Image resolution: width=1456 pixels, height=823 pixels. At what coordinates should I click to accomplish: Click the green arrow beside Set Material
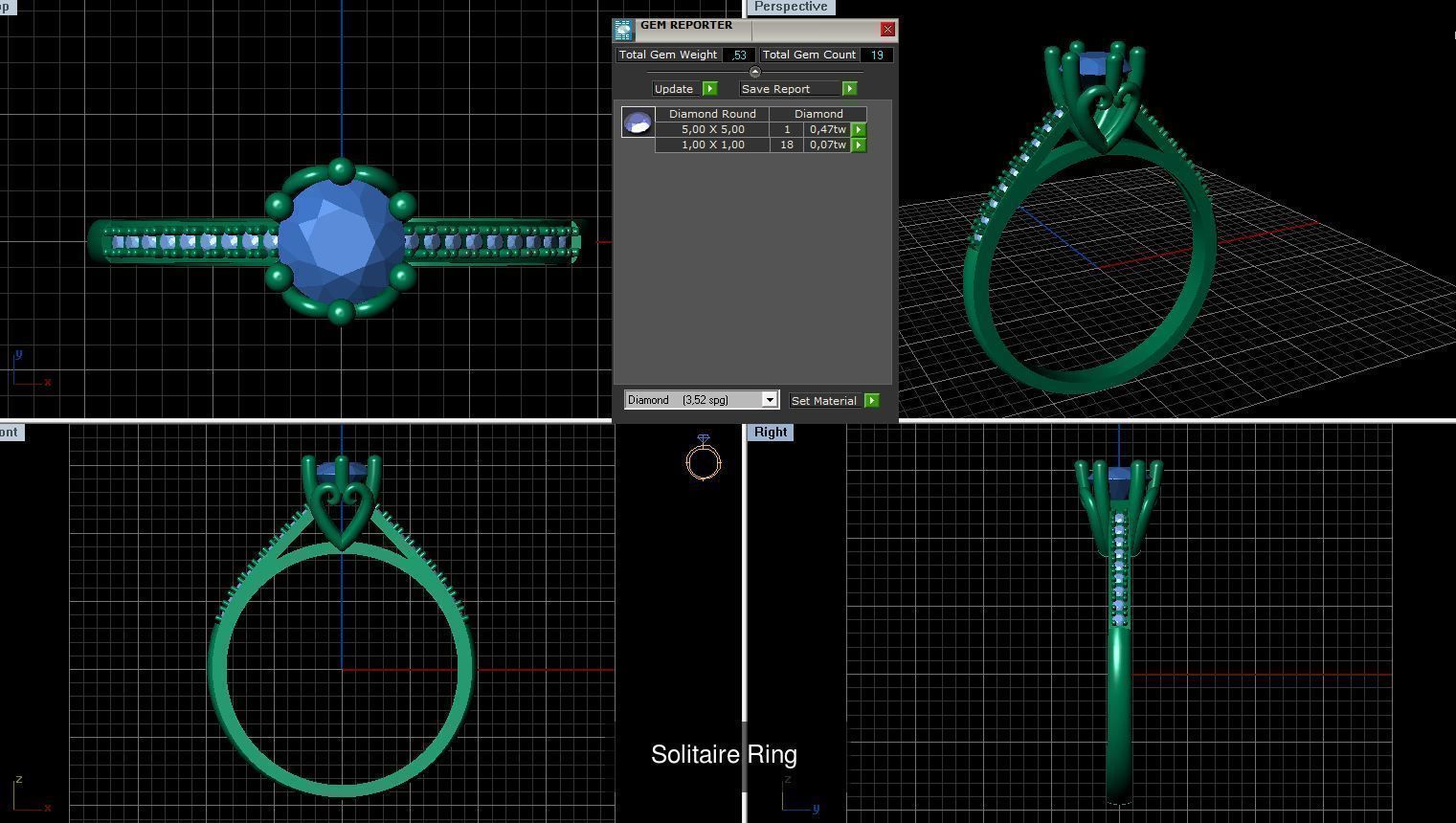tap(871, 400)
